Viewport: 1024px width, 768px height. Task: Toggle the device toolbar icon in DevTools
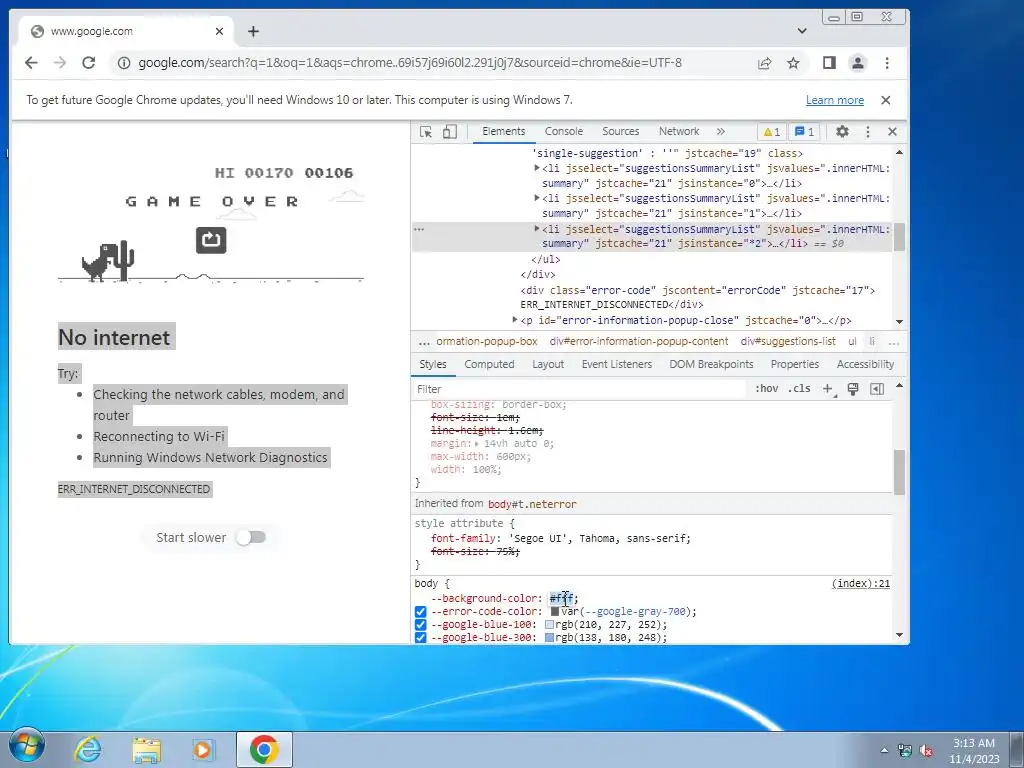[x=449, y=131]
